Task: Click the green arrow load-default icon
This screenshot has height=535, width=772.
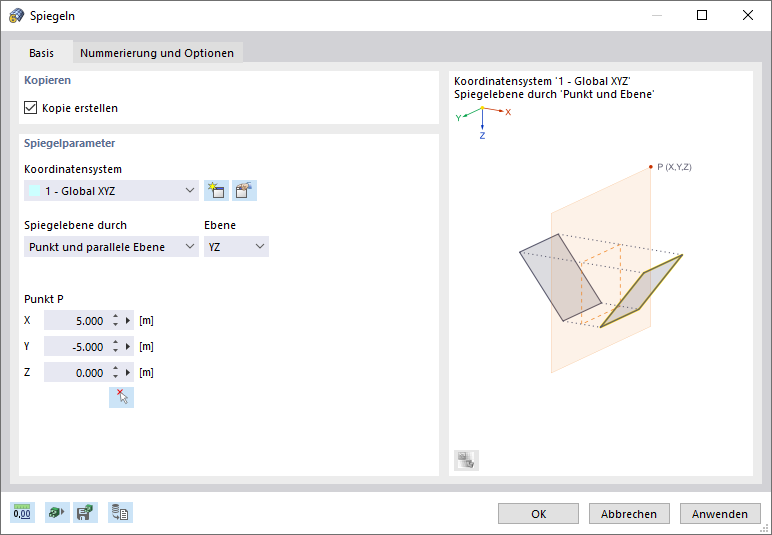Action: 57,512
